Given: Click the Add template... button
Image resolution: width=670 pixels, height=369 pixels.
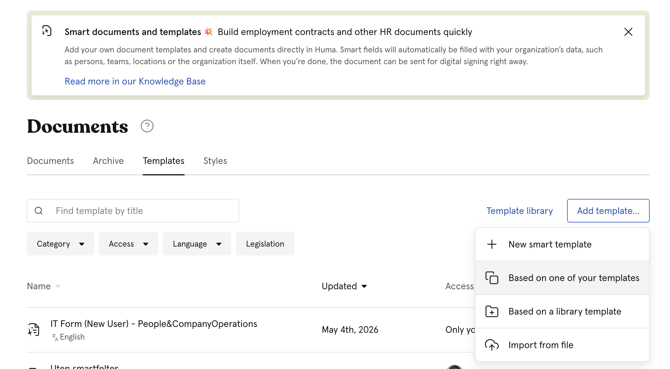Looking at the screenshot, I should [608, 211].
